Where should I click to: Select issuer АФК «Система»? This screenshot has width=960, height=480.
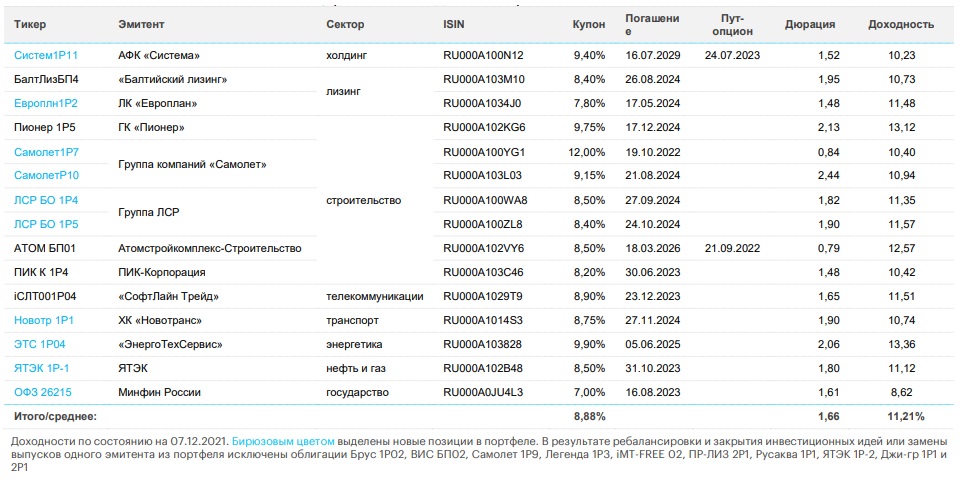click(157, 55)
